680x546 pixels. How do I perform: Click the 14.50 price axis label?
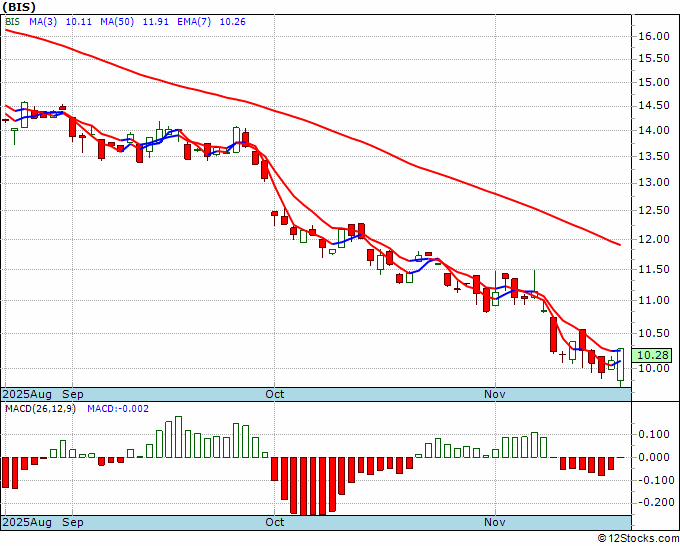(x=654, y=105)
